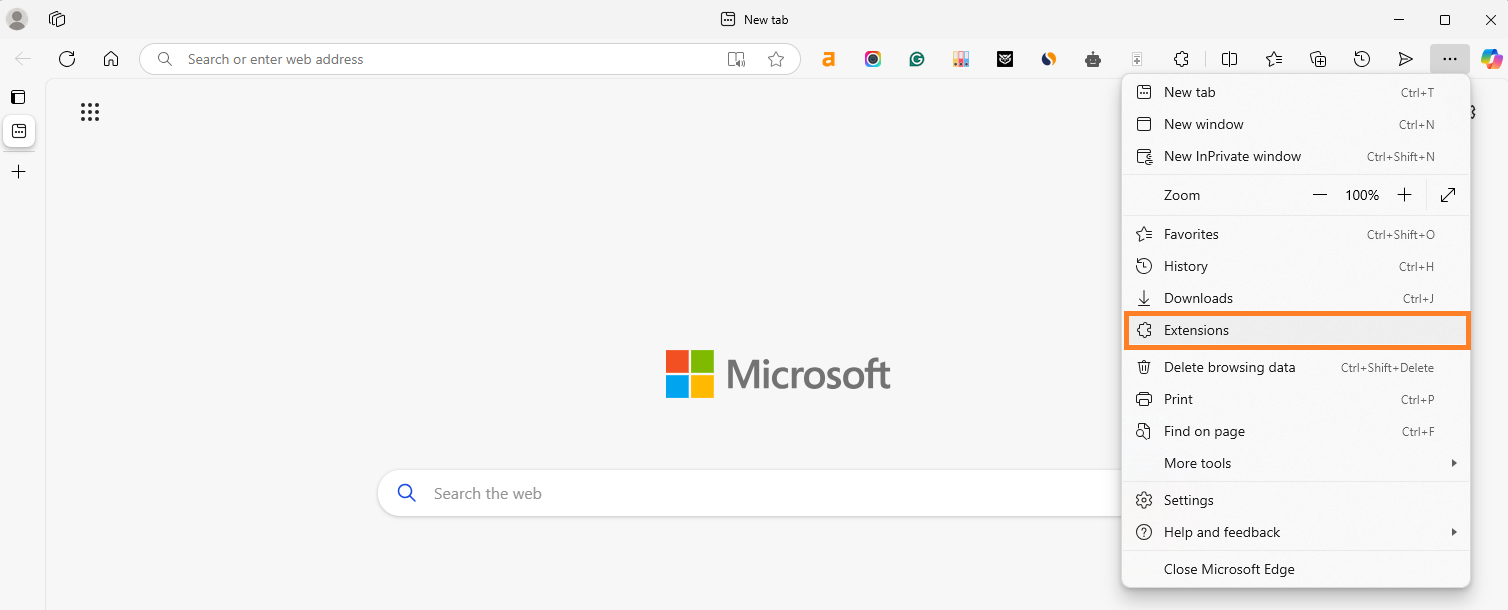Open Split screen toolbar button
Image resolution: width=1508 pixels, height=610 pixels.
click(1230, 59)
